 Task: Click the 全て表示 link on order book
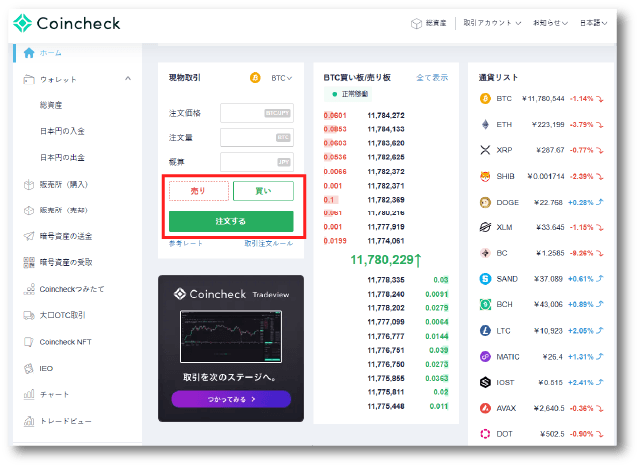pos(432,77)
